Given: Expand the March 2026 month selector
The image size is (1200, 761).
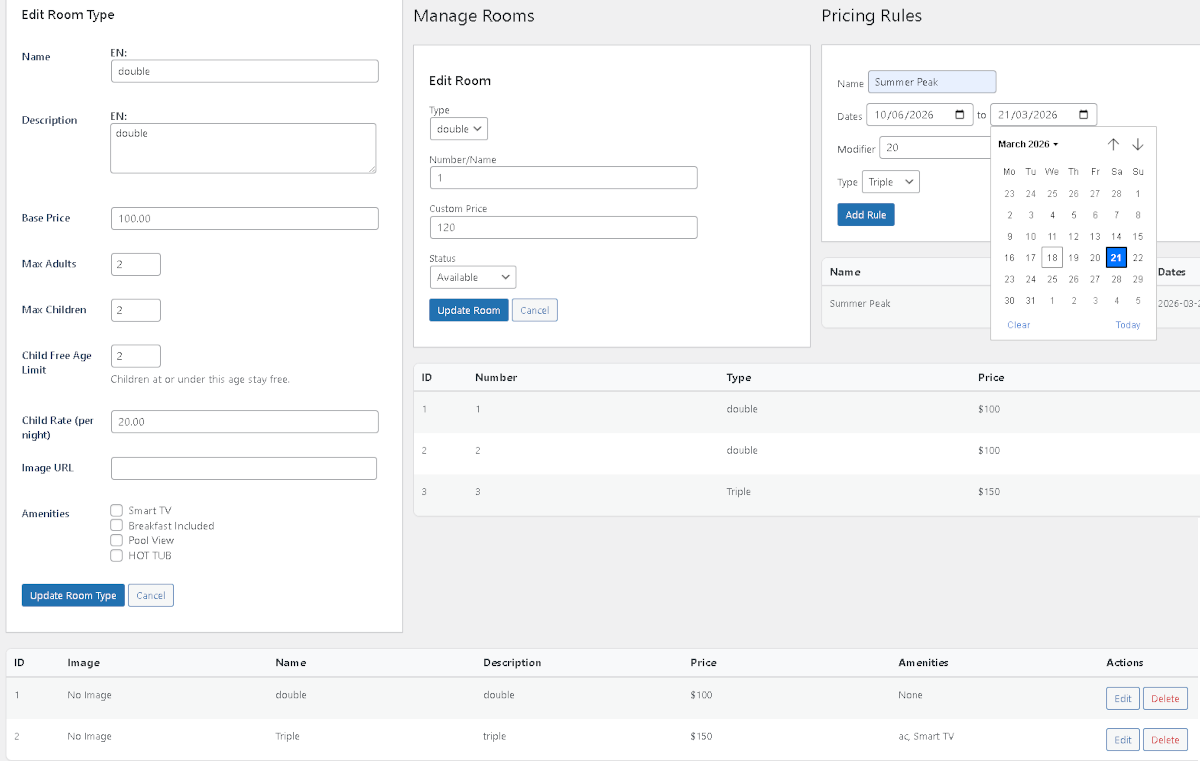Looking at the screenshot, I should click(1028, 144).
